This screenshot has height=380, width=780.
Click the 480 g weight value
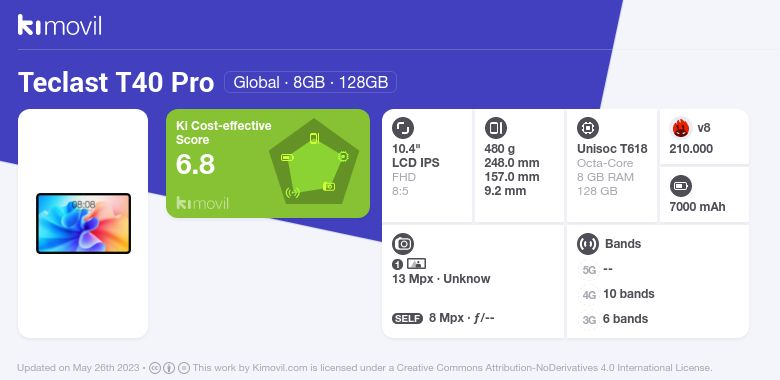pos(499,149)
